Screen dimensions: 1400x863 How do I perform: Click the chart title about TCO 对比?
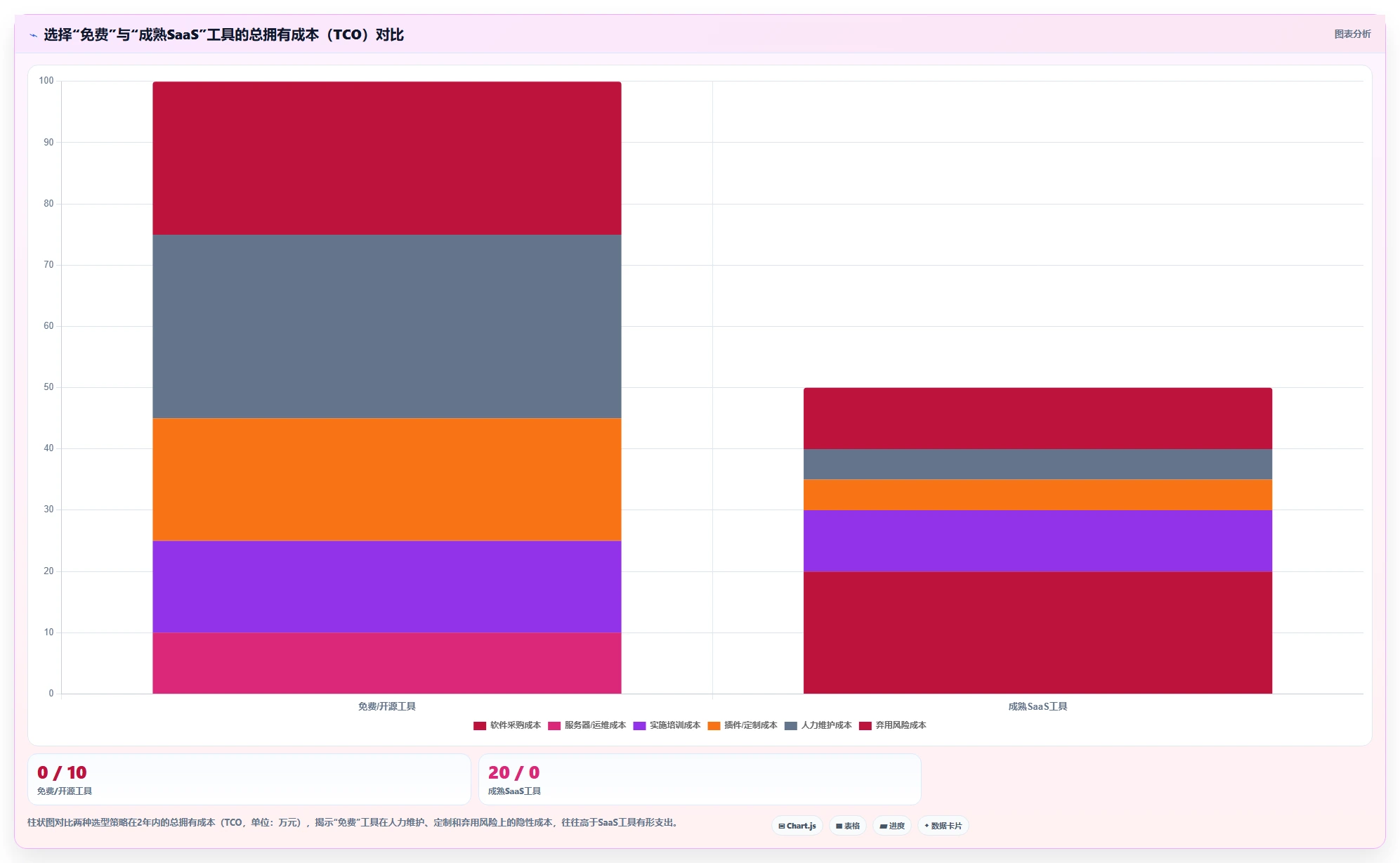tap(223, 35)
